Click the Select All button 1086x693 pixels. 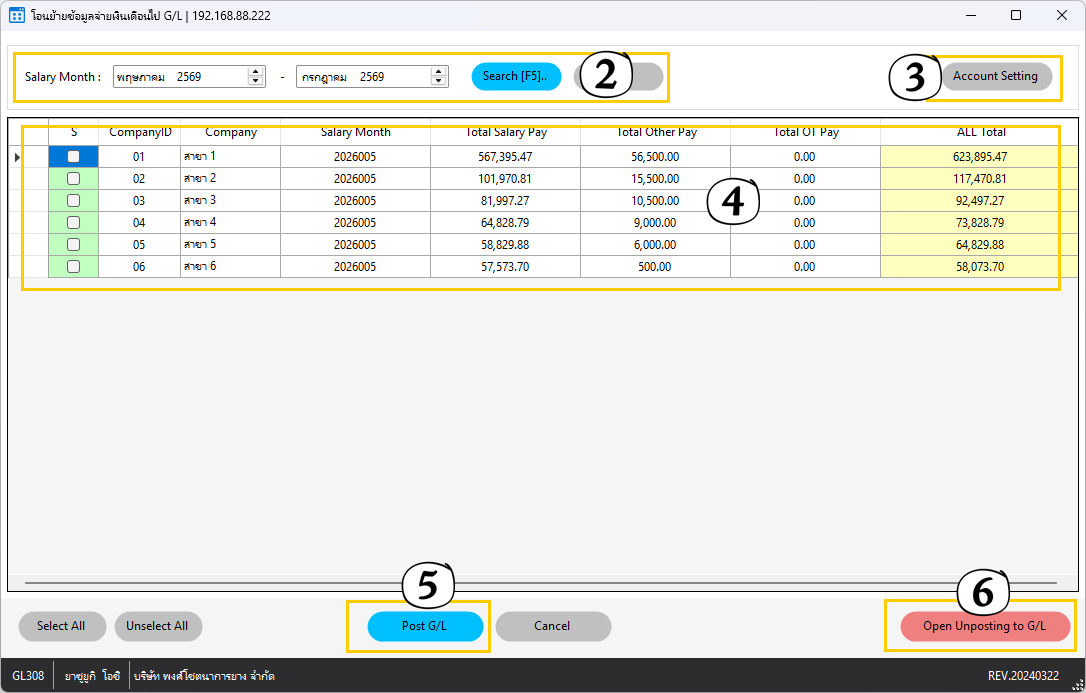coord(62,626)
